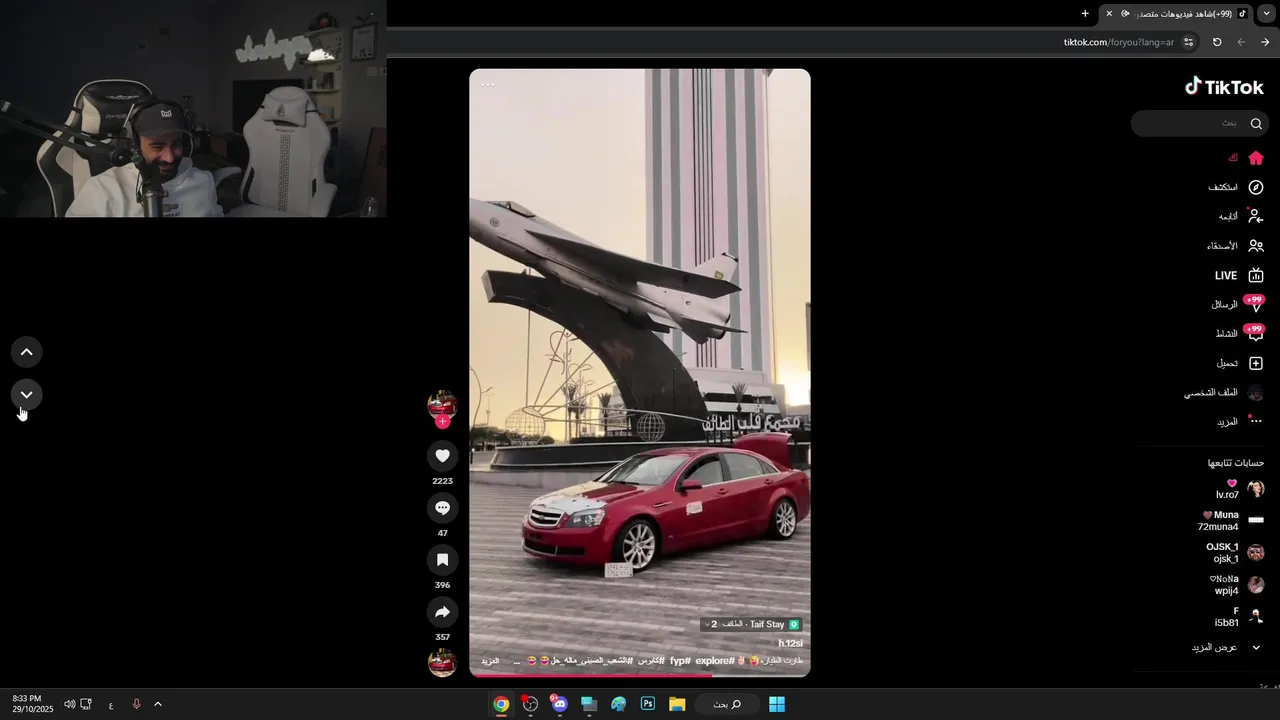Open followed account ojsk_1
The height and width of the screenshot is (720, 1280).
coord(1235,553)
